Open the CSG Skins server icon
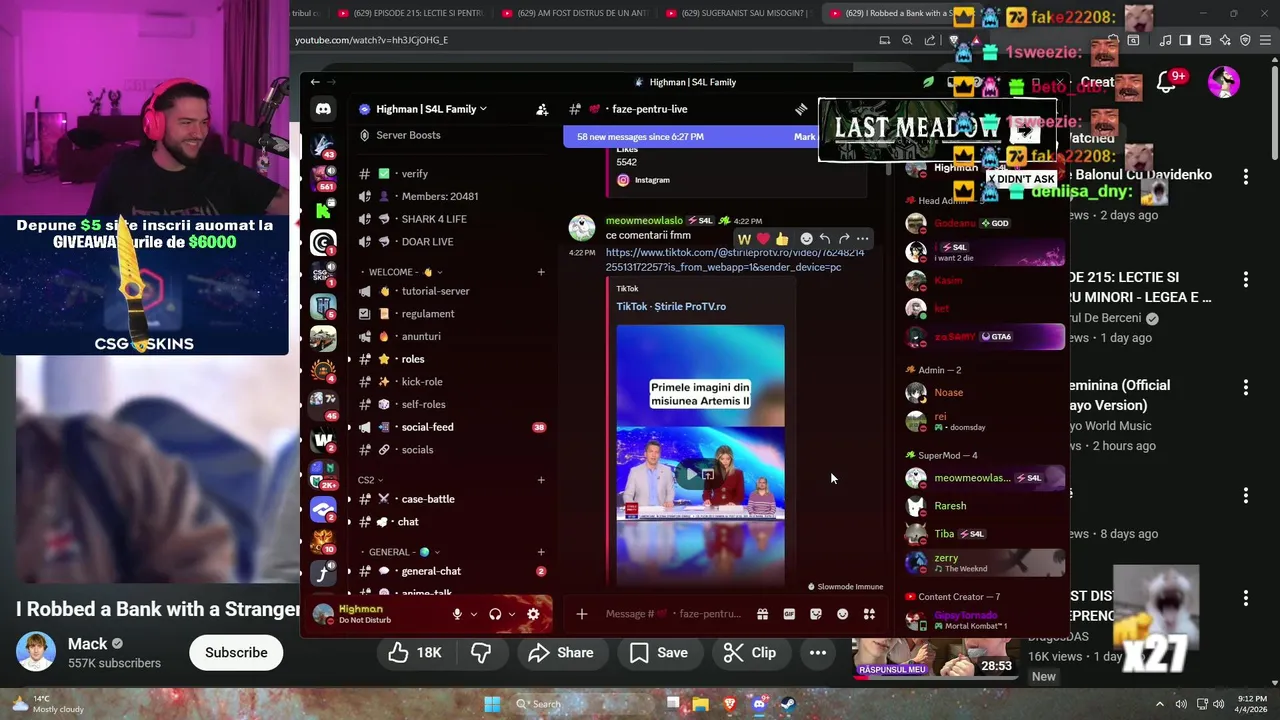Viewport: 1280px width, 720px height. (x=323, y=273)
